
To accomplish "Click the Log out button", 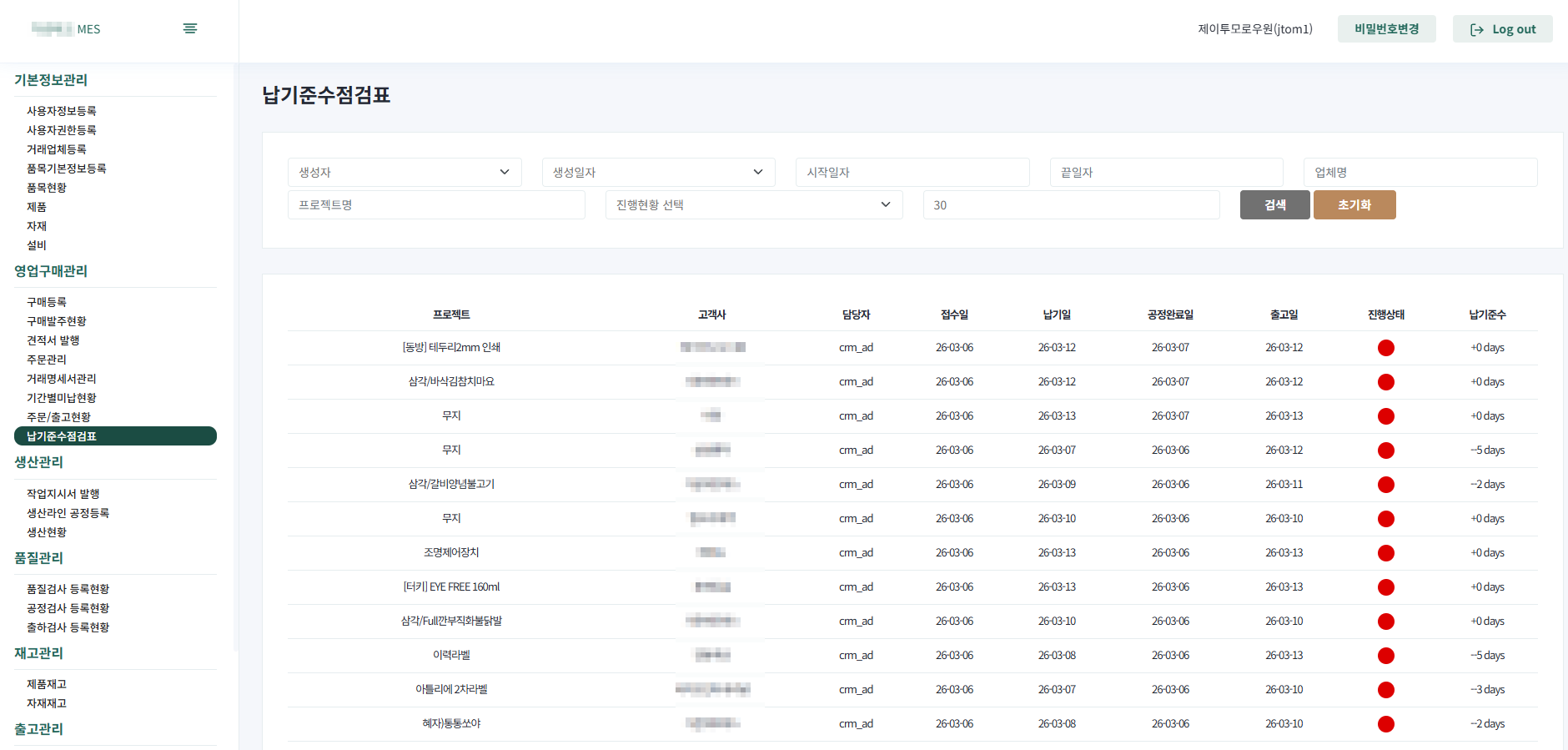I will pos(1502,29).
